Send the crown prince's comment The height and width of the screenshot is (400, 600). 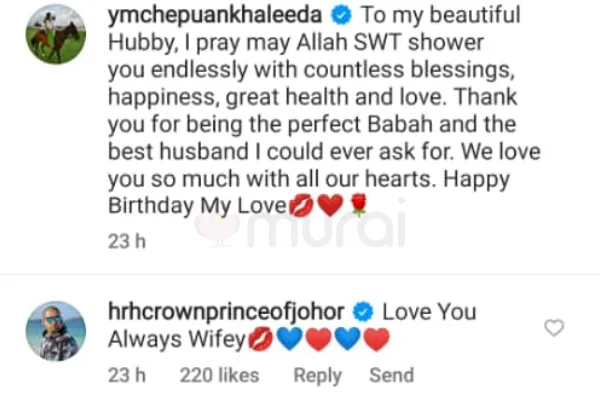(x=391, y=375)
